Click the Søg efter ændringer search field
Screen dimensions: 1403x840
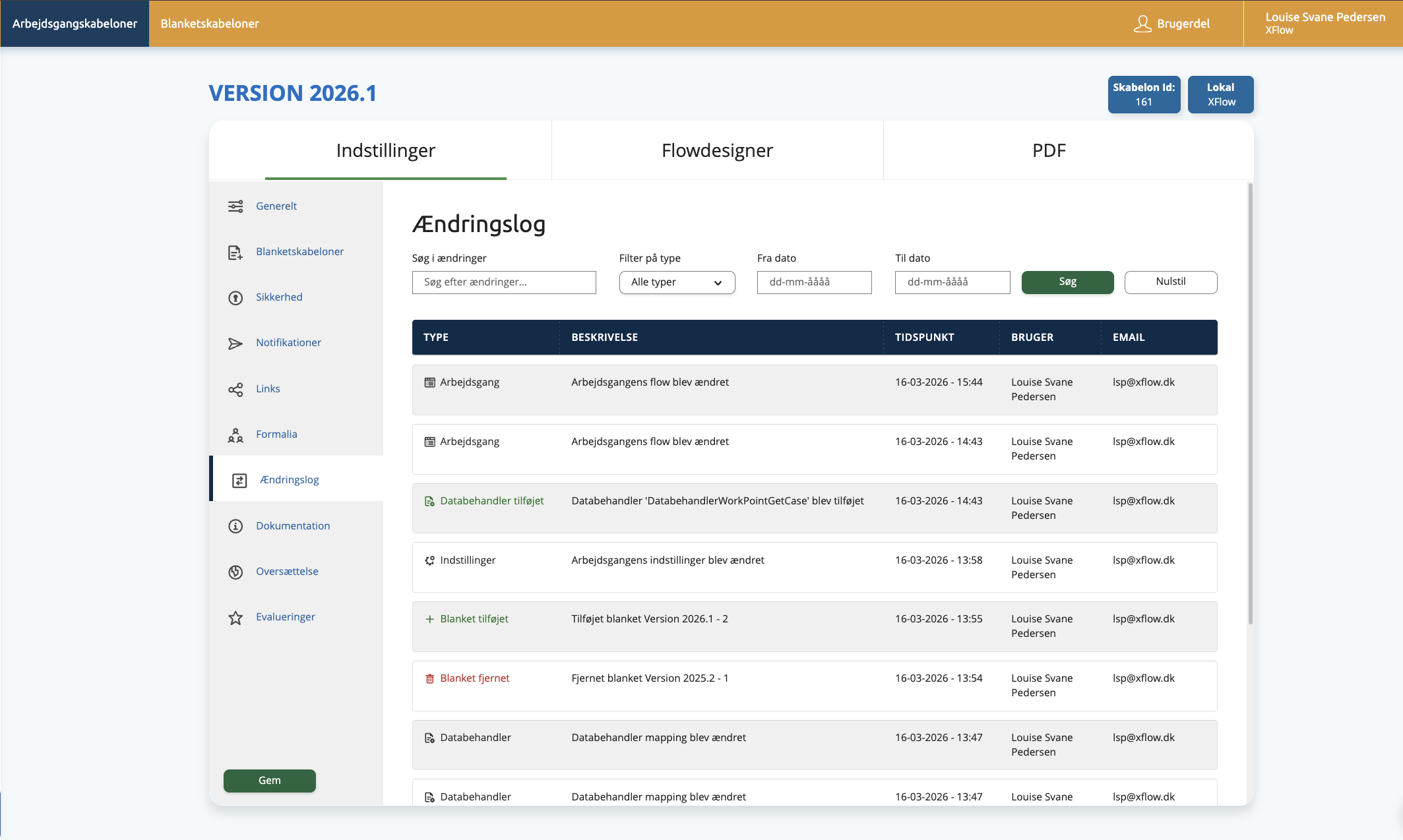[504, 282]
